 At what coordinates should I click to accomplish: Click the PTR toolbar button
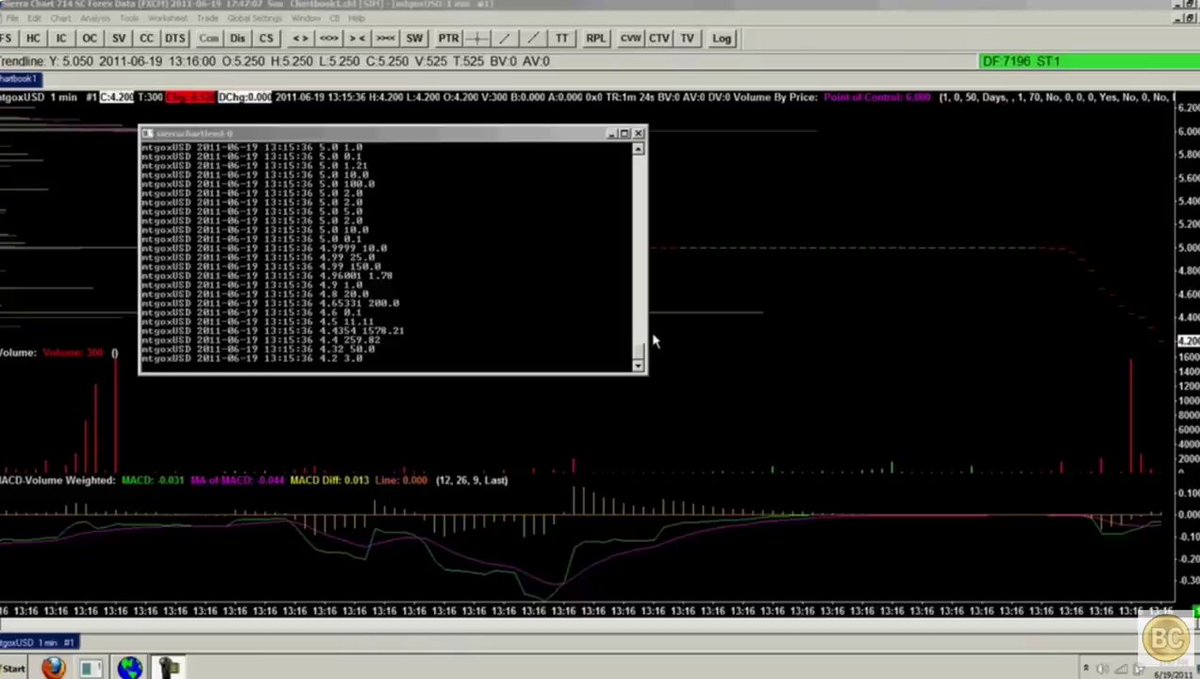pyautogui.click(x=449, y=38)
